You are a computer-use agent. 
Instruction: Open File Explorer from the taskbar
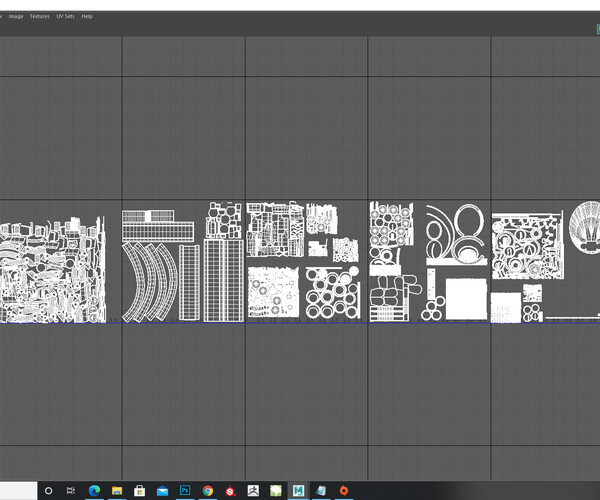click(x=117, y=491)
